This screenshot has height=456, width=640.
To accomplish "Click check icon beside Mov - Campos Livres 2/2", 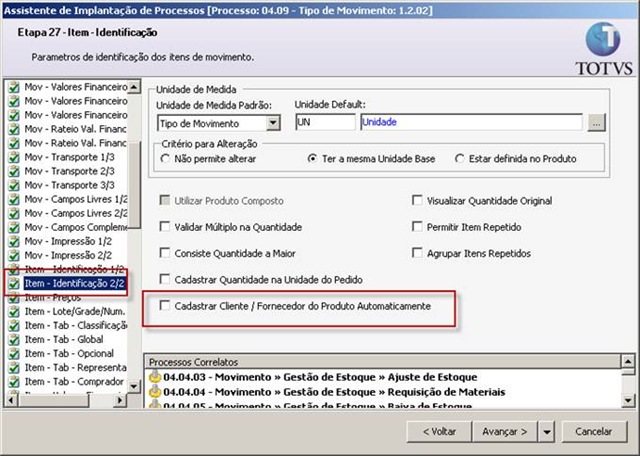I will pyautogui.click(x=14, y=214).
